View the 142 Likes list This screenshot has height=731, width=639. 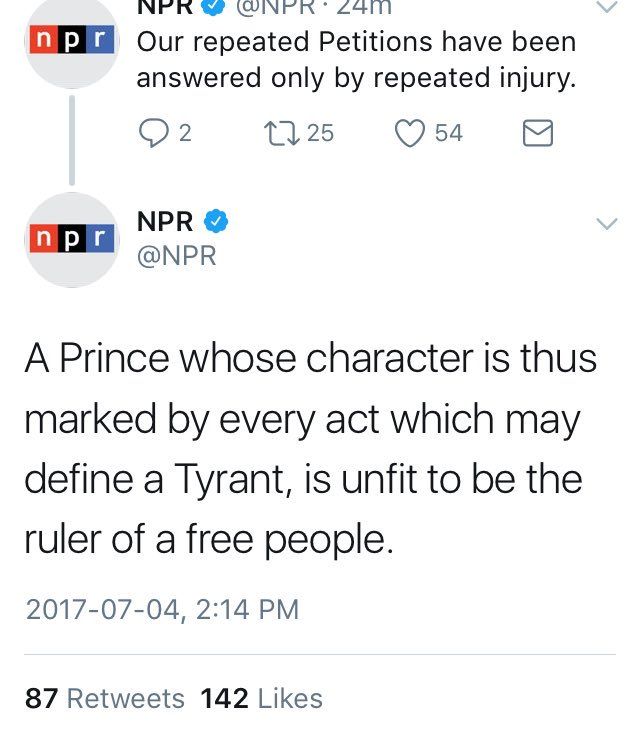coord(261,698)
